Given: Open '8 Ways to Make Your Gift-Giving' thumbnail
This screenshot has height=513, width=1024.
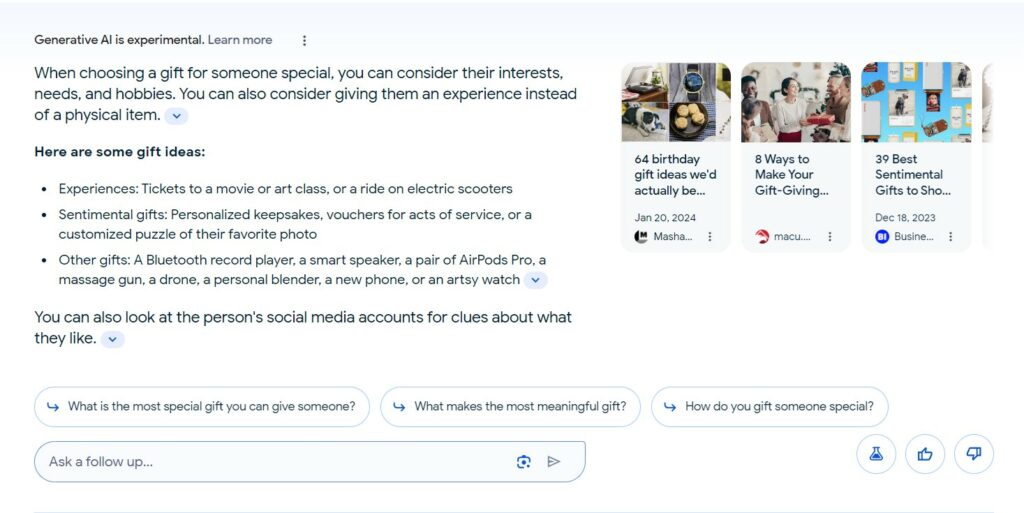Looking at the screenshot, I should pos(796,102).
